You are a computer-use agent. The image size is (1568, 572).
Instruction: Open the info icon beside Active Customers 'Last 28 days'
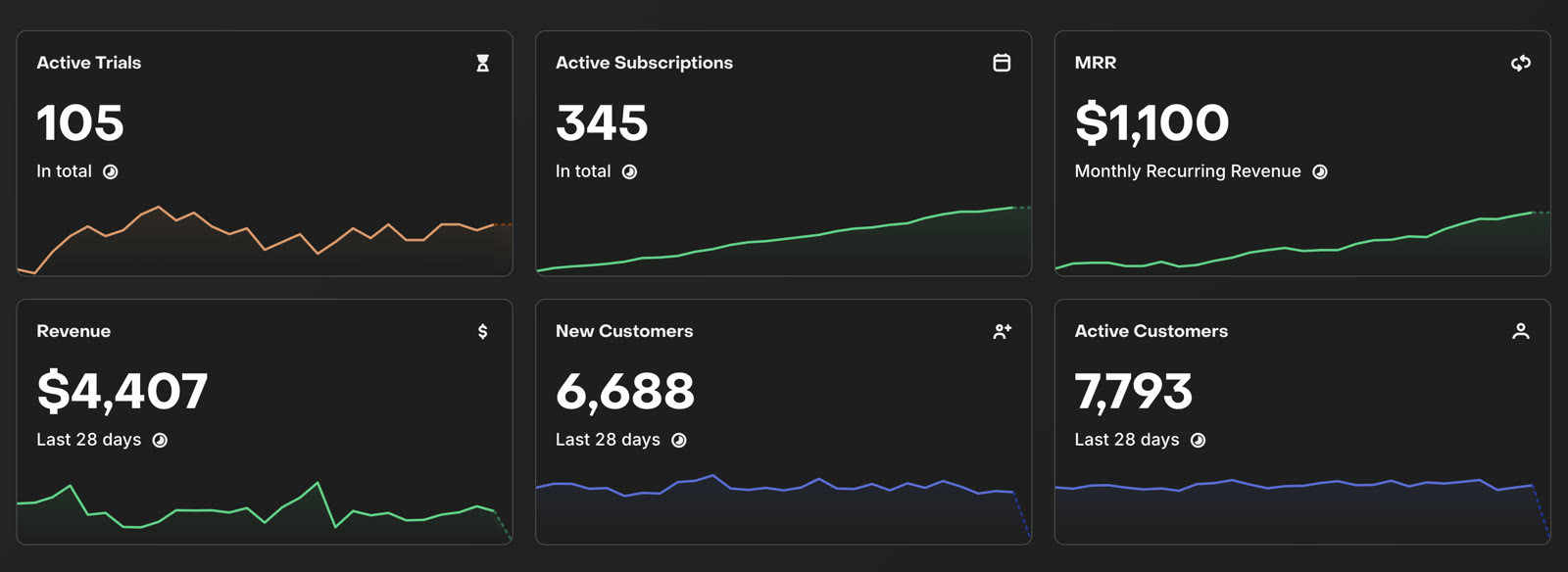(1198, 441)
